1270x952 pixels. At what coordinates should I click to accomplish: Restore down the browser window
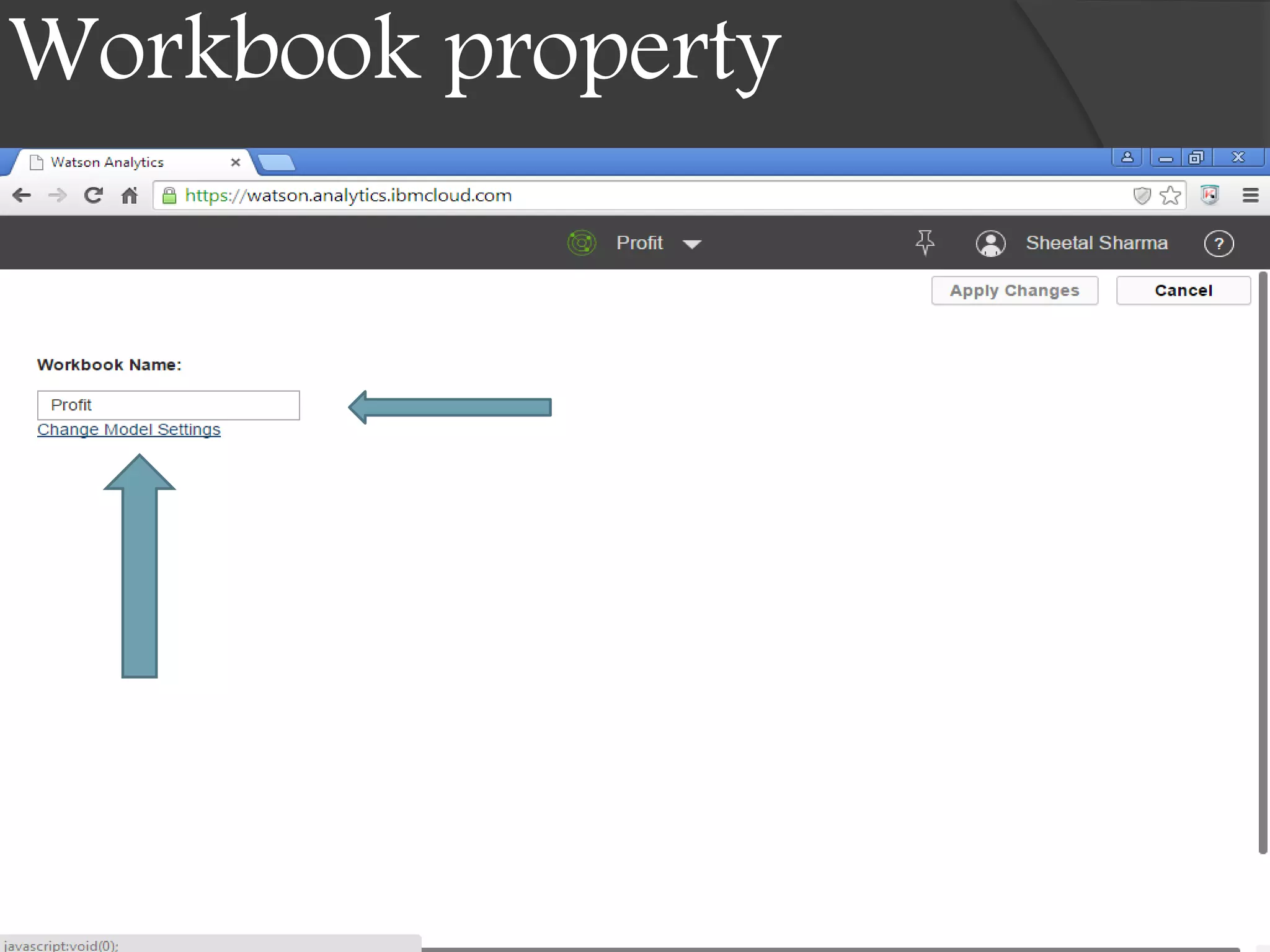click(1196, 157)
